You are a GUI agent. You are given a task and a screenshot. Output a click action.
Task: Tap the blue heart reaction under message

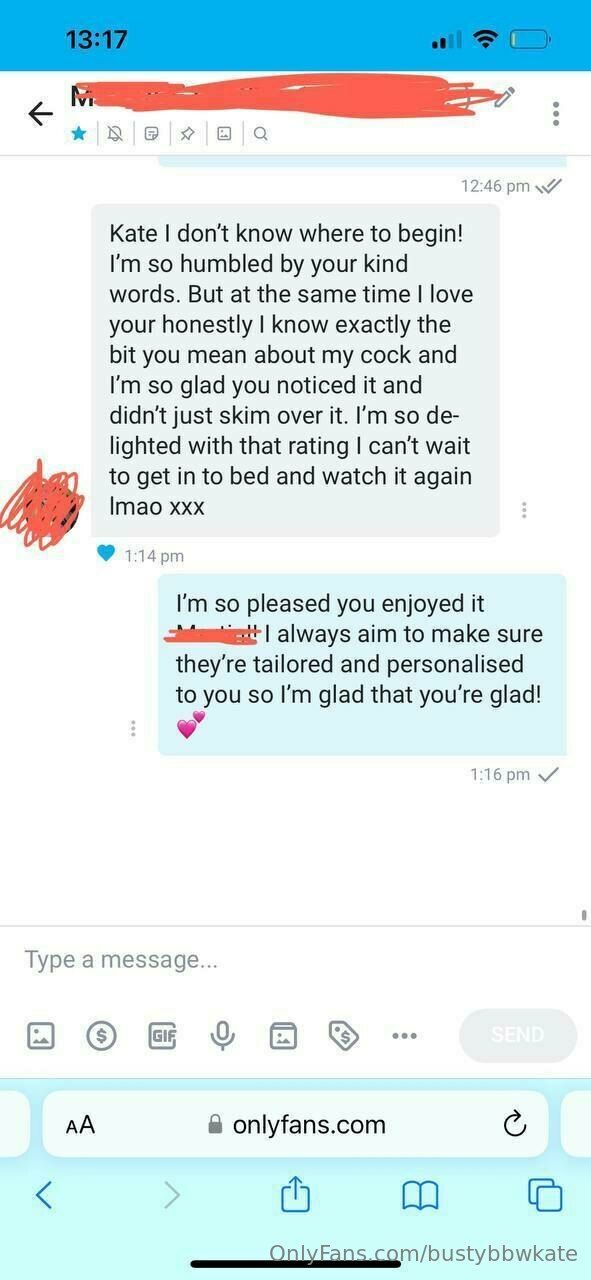[x=106, y=553]
